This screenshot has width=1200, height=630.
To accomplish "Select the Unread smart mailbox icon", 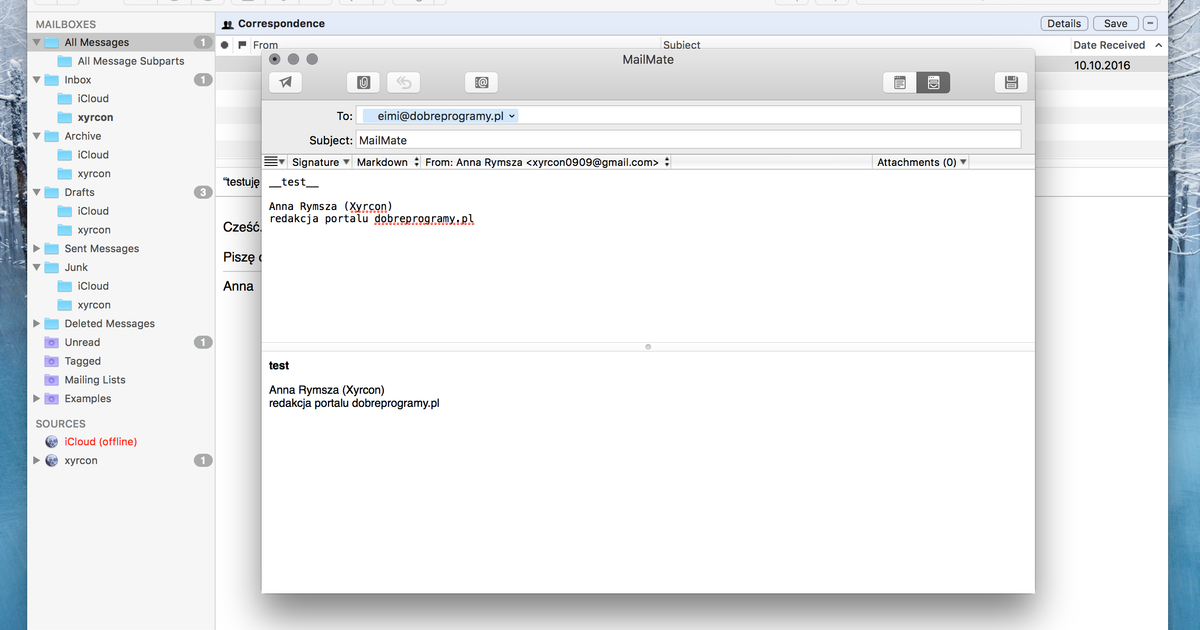I will click(x=52, y=342).
